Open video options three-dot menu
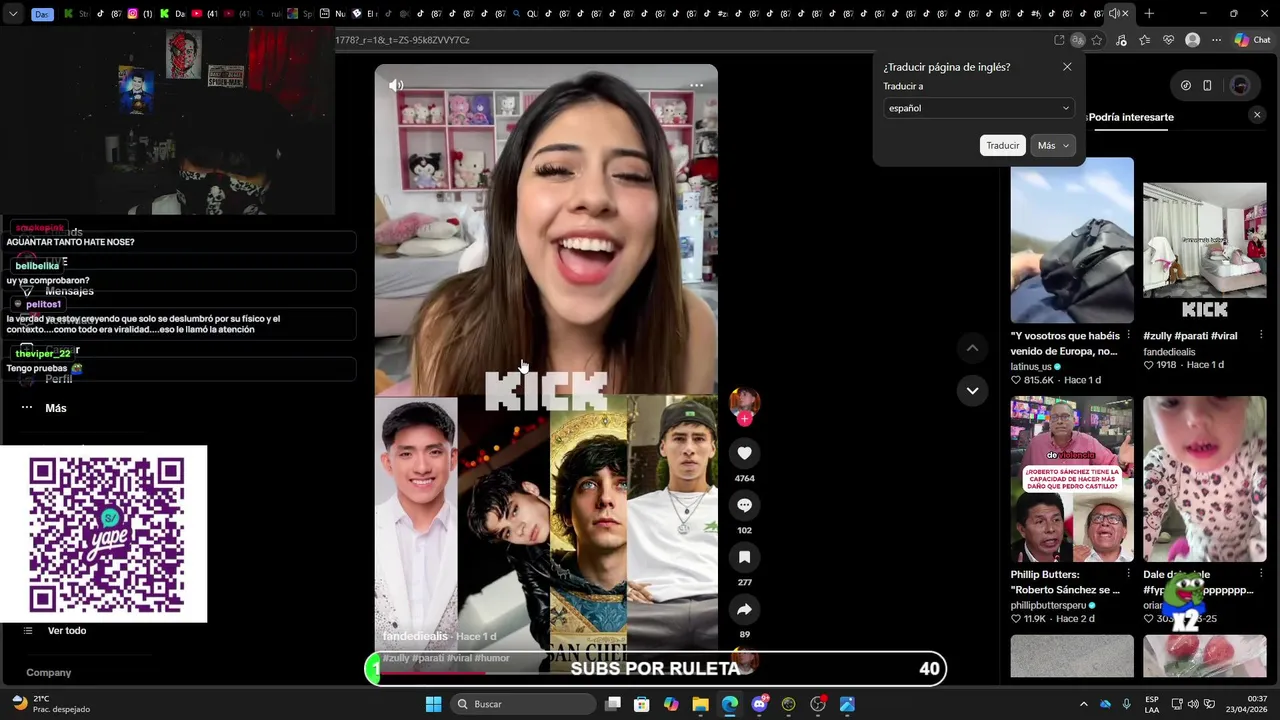The image size is (1280, 720). click(x=696, y=85)
